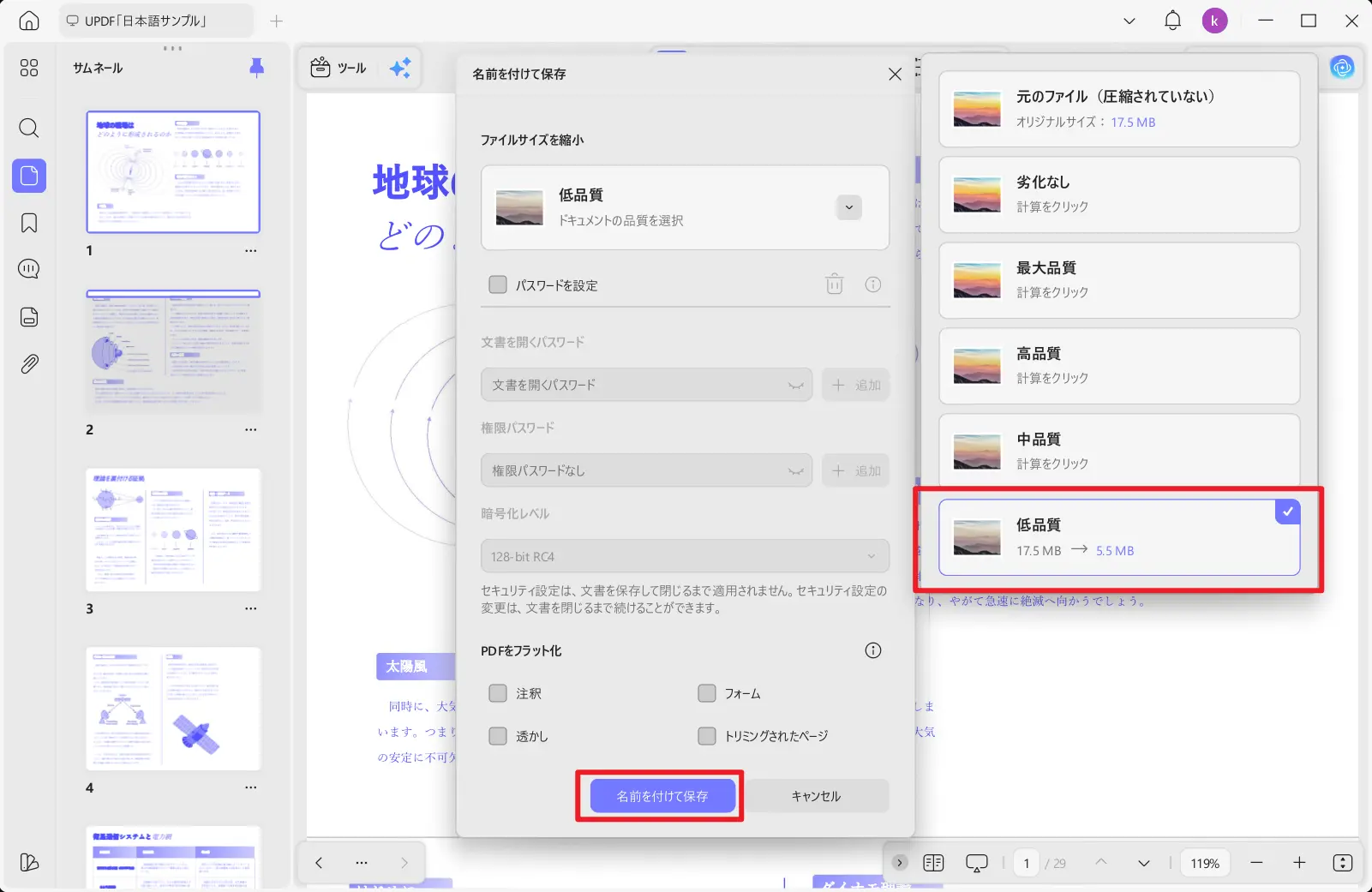Viewport: 1372px width, 892px height.
Task: Select the page thumbnails sidebar icon
Action: [29, 176]
